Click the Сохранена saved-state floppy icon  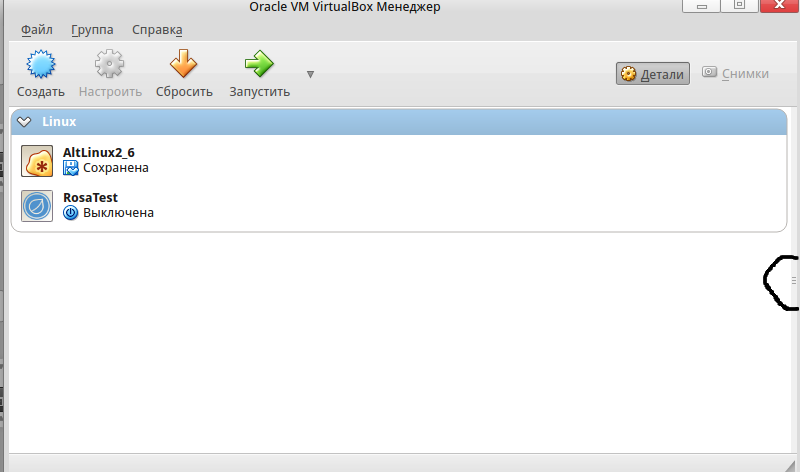70,168
